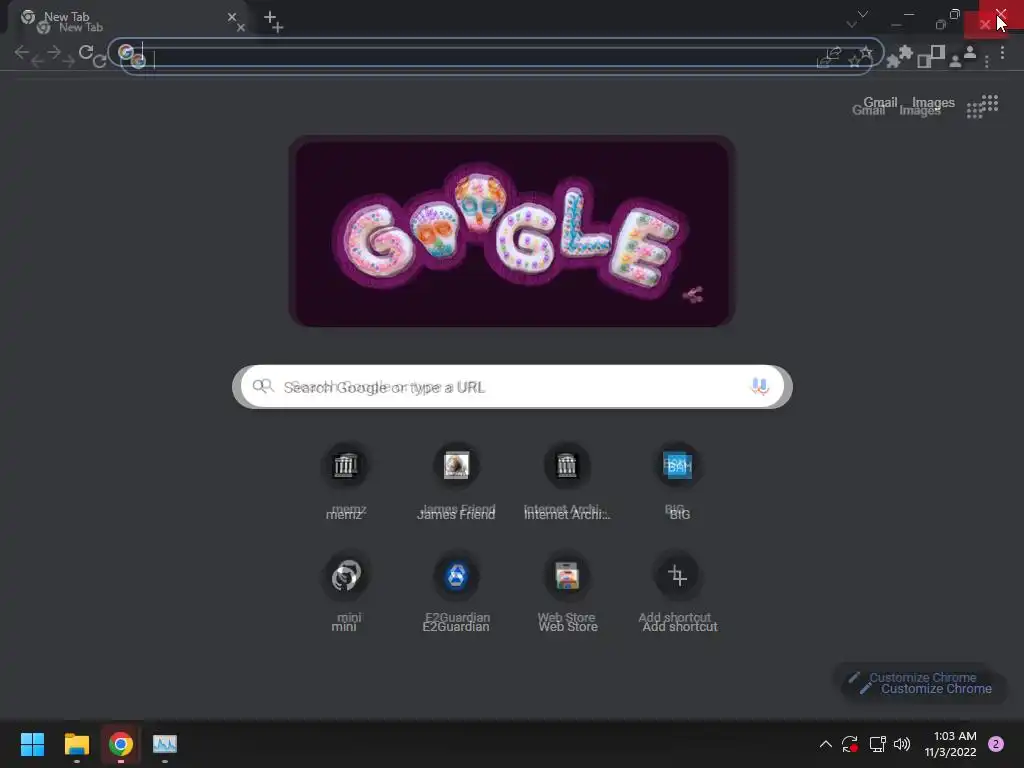
Task: Open the Windows Start menu
Action: click(x=32, y=744)
